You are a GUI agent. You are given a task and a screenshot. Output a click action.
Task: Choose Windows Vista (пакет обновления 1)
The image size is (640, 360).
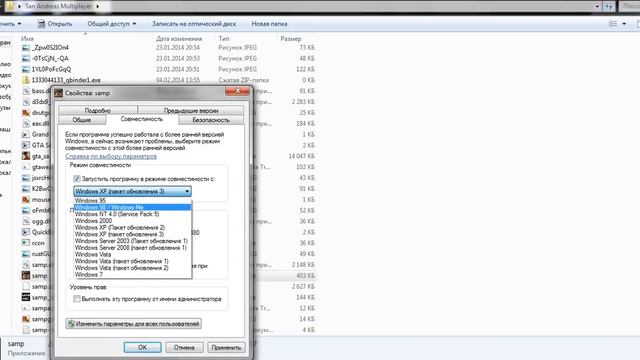point(133,261)
